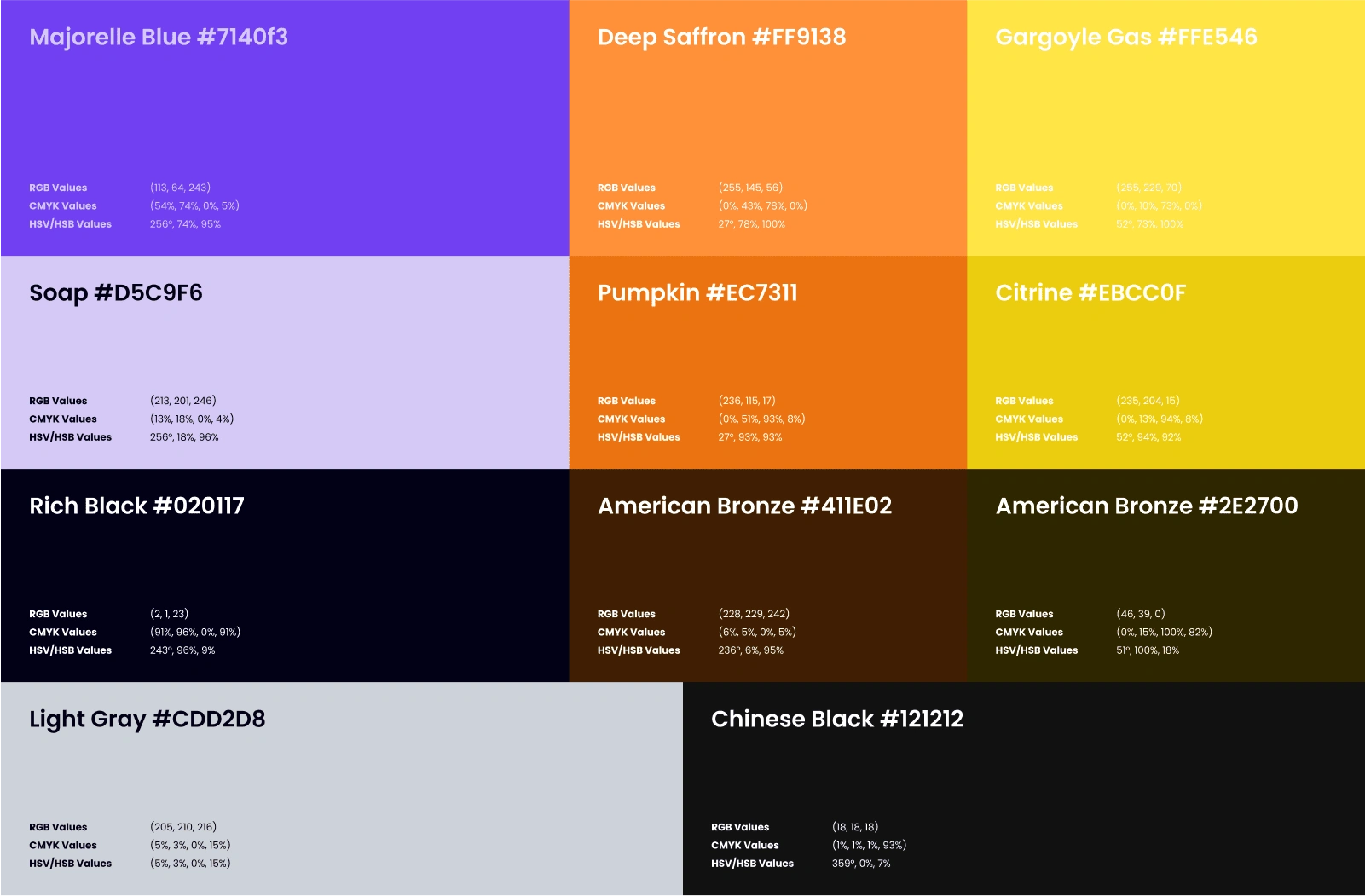Click CMYK value '(0%, 51%, 93%, 8%)'

tap(761, 419)
